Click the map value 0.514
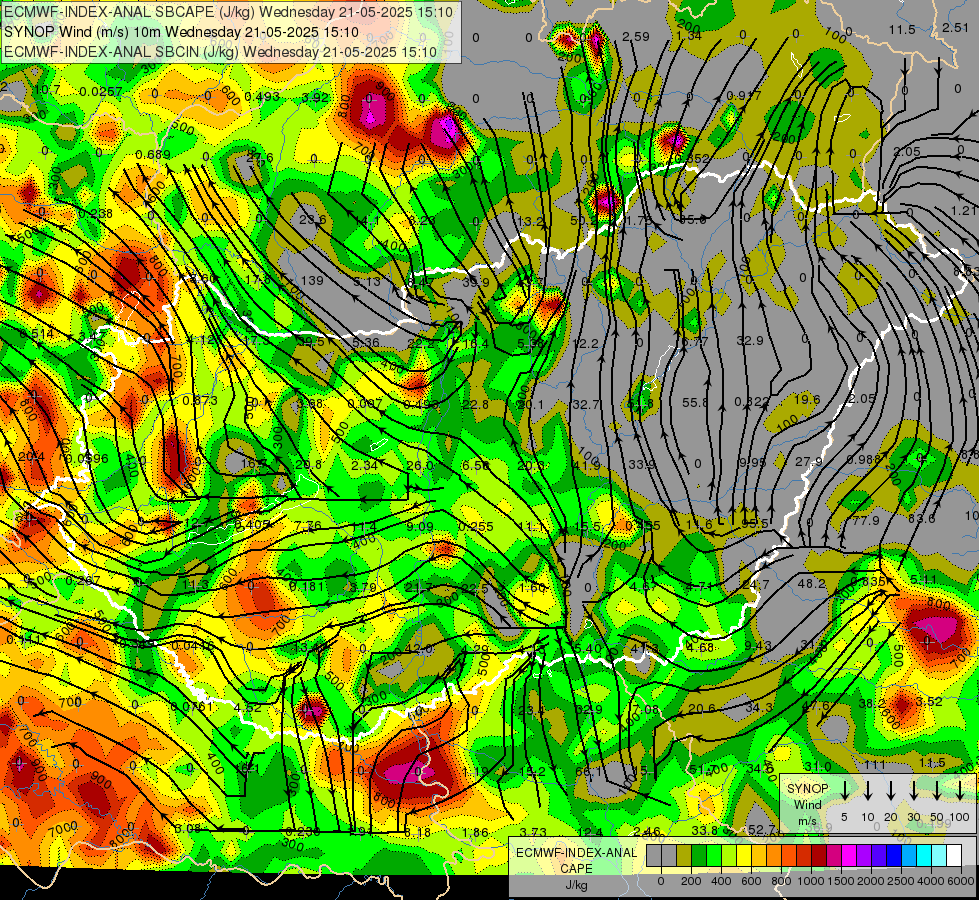Screen dimensions: 979x900 (x=36, y=334)
